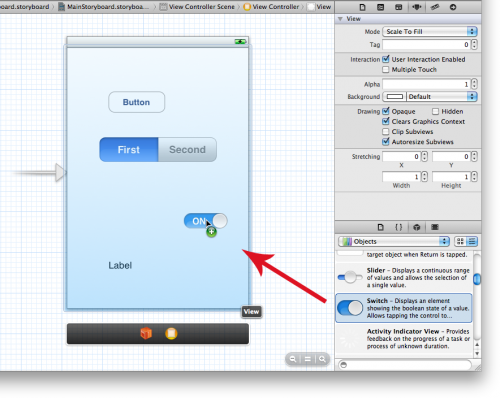Switch library to list view
The width and height of the screenshot is (500, 398).
tap(472, 241)
